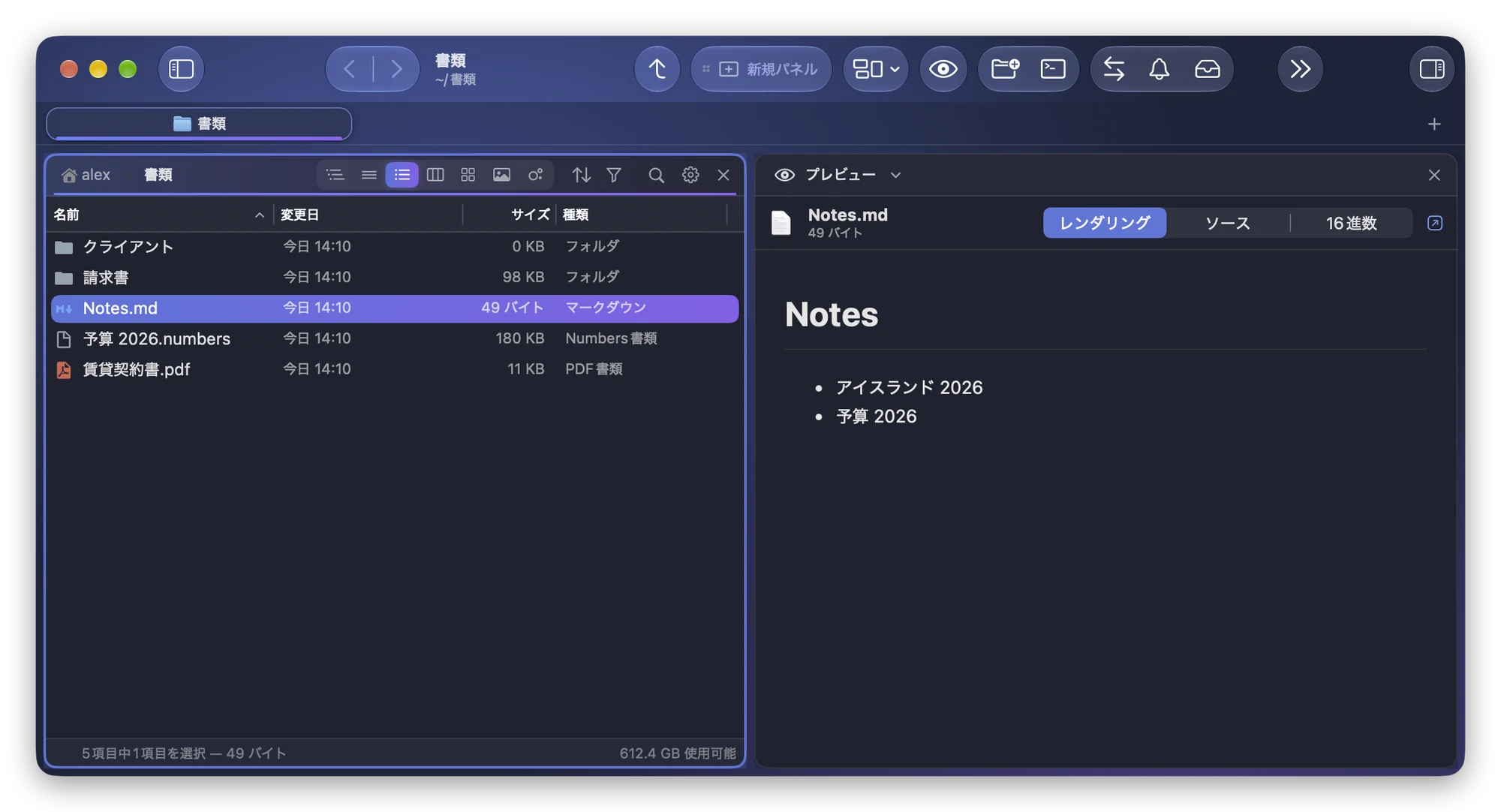Switch preview to ソース tab
The image size is (1501, 812).
coord(1227,223)
